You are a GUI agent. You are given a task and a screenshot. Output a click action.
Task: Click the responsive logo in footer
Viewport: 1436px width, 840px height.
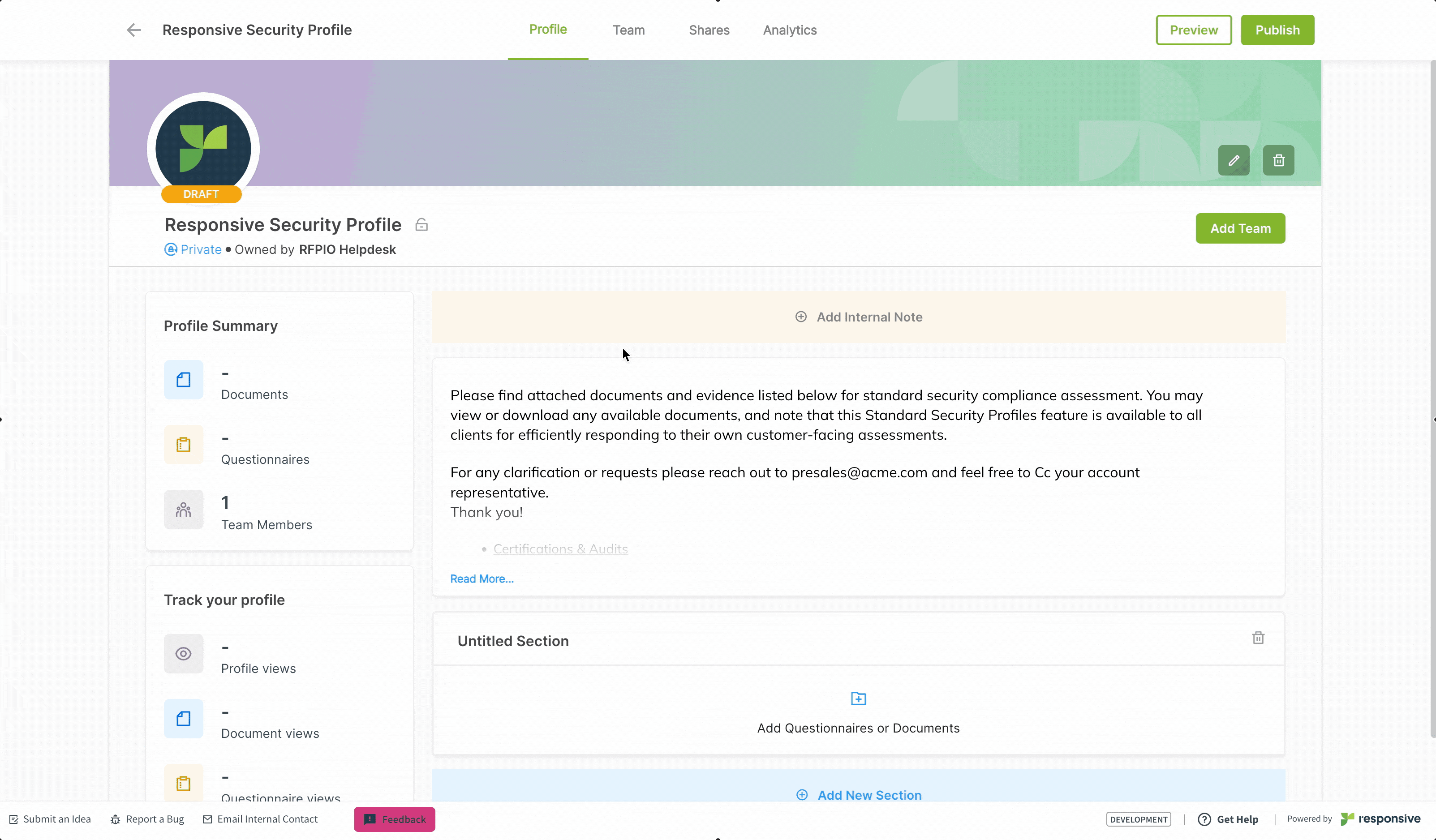pos(1380,819)
